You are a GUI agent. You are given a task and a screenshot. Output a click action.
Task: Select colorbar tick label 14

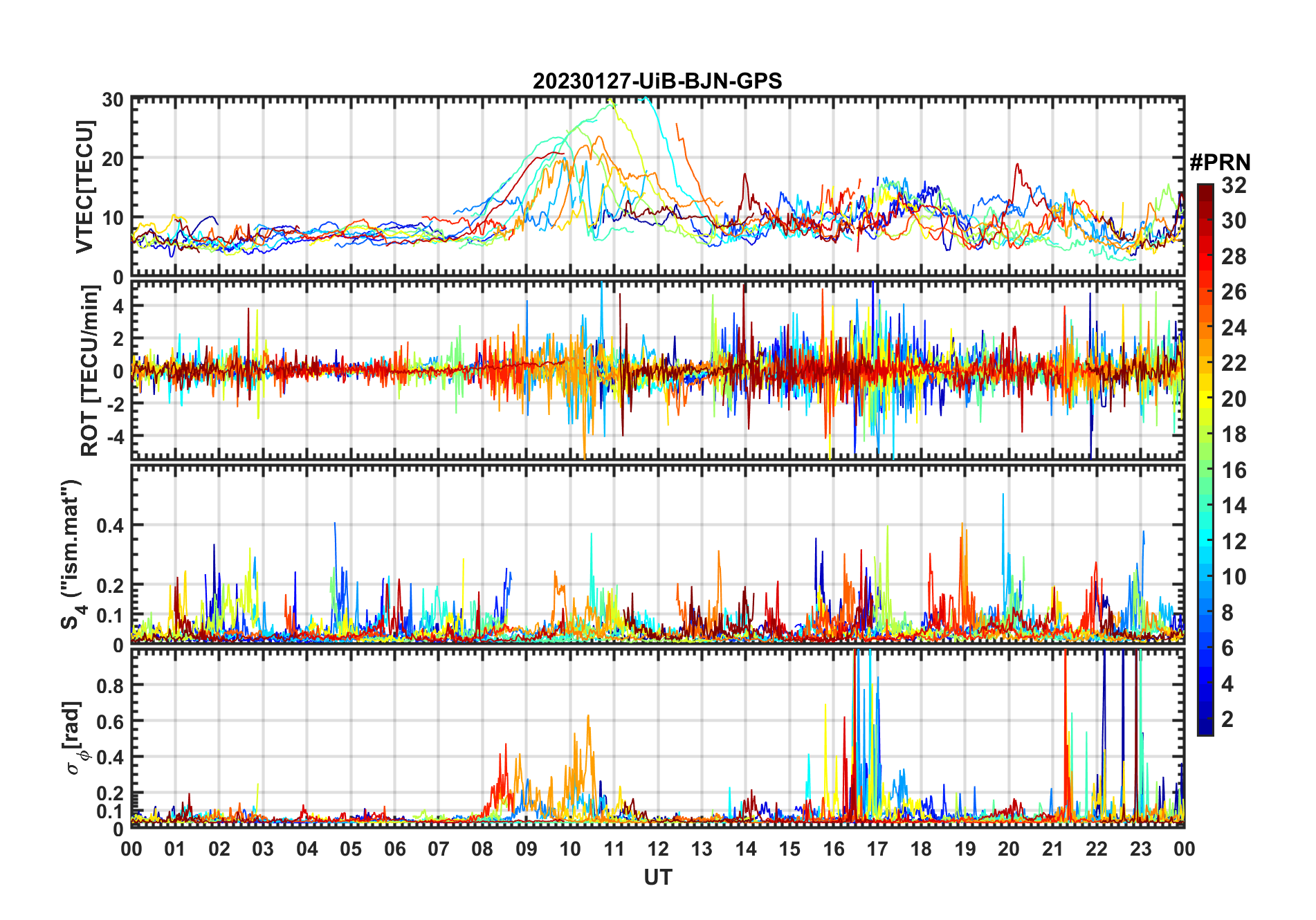[x=1234, y=505]
